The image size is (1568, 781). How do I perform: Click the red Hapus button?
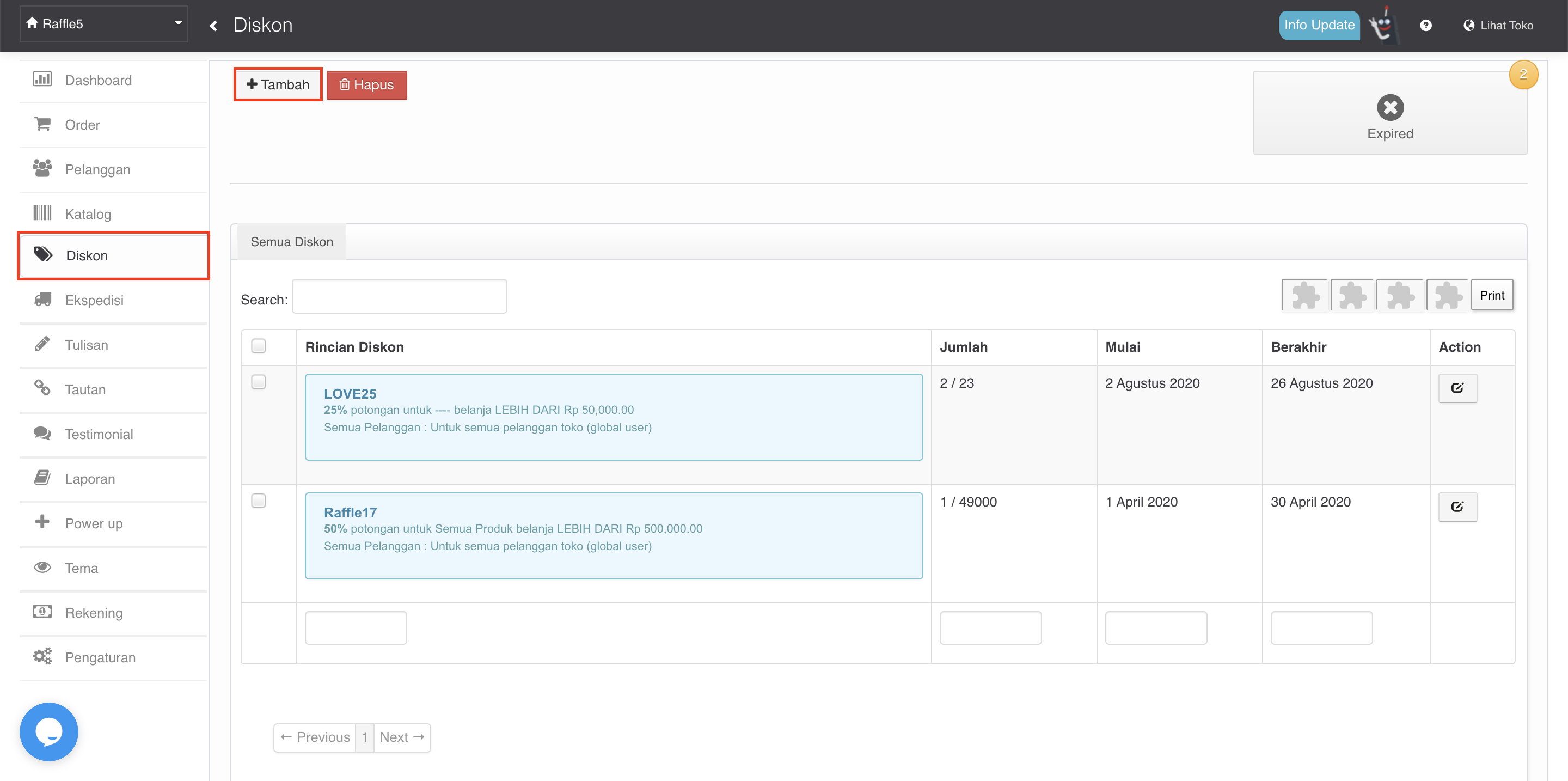(x=366, y=85)
